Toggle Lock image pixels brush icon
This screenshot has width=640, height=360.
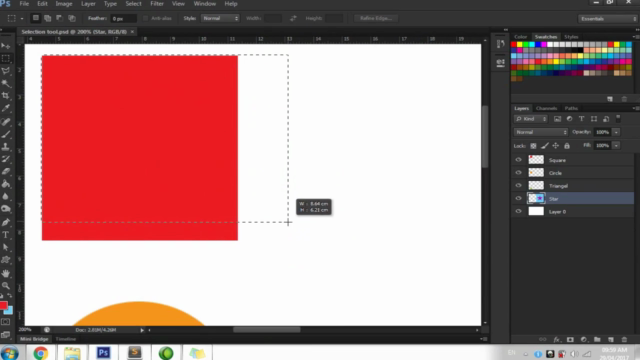(x=544, y=146)
